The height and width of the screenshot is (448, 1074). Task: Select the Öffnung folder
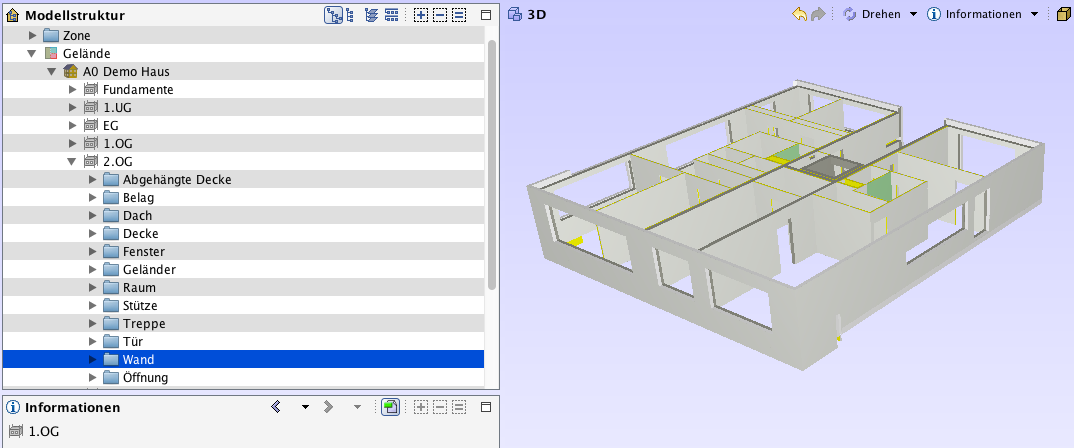pos(145,377)
